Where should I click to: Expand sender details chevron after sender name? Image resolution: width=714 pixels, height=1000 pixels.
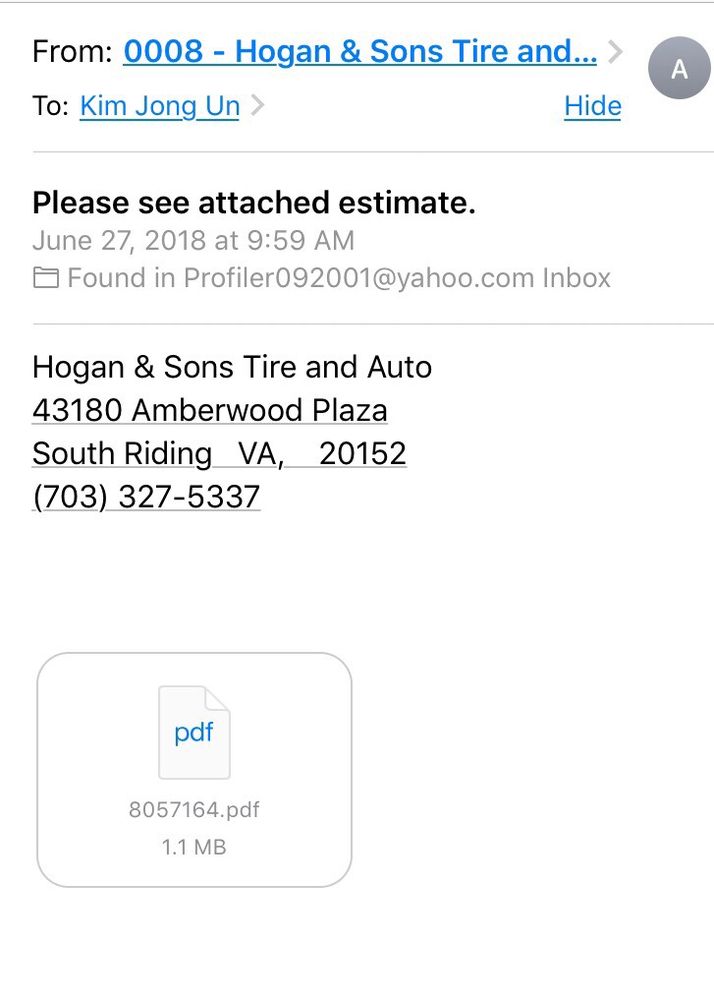615,52
